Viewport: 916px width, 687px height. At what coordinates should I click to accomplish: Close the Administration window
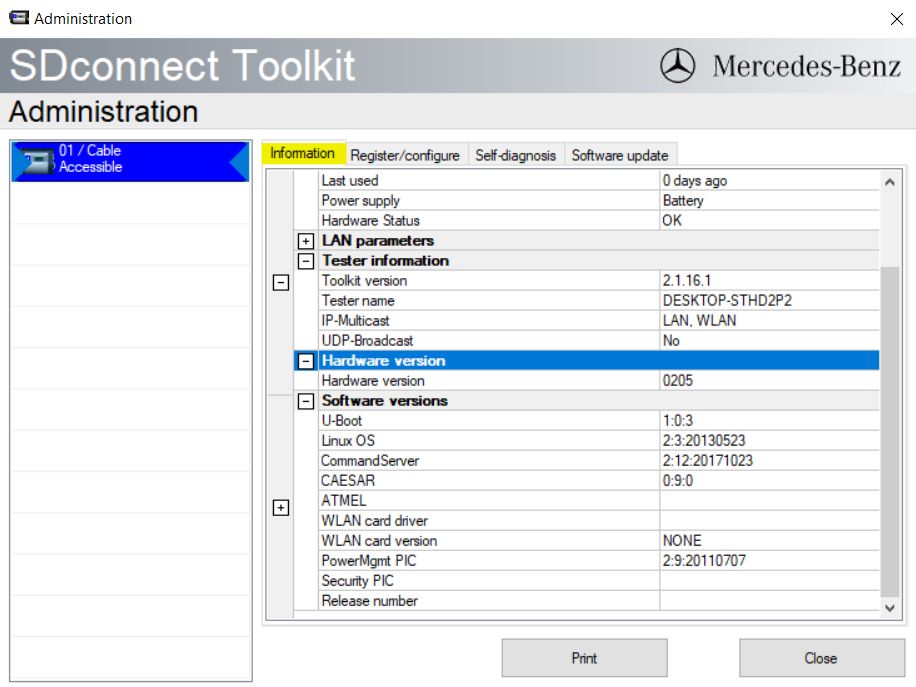tap(896, 19)
